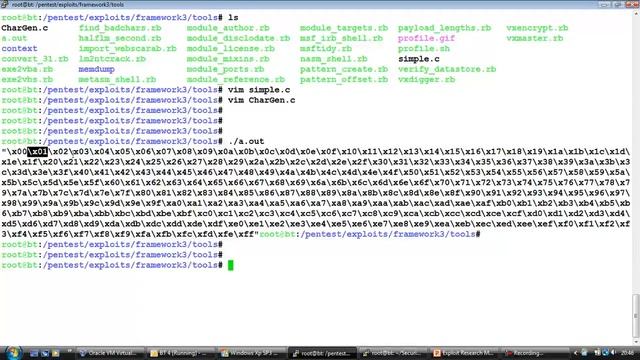
Task: Click profile.sh file name
Action: tap(424, 49)
